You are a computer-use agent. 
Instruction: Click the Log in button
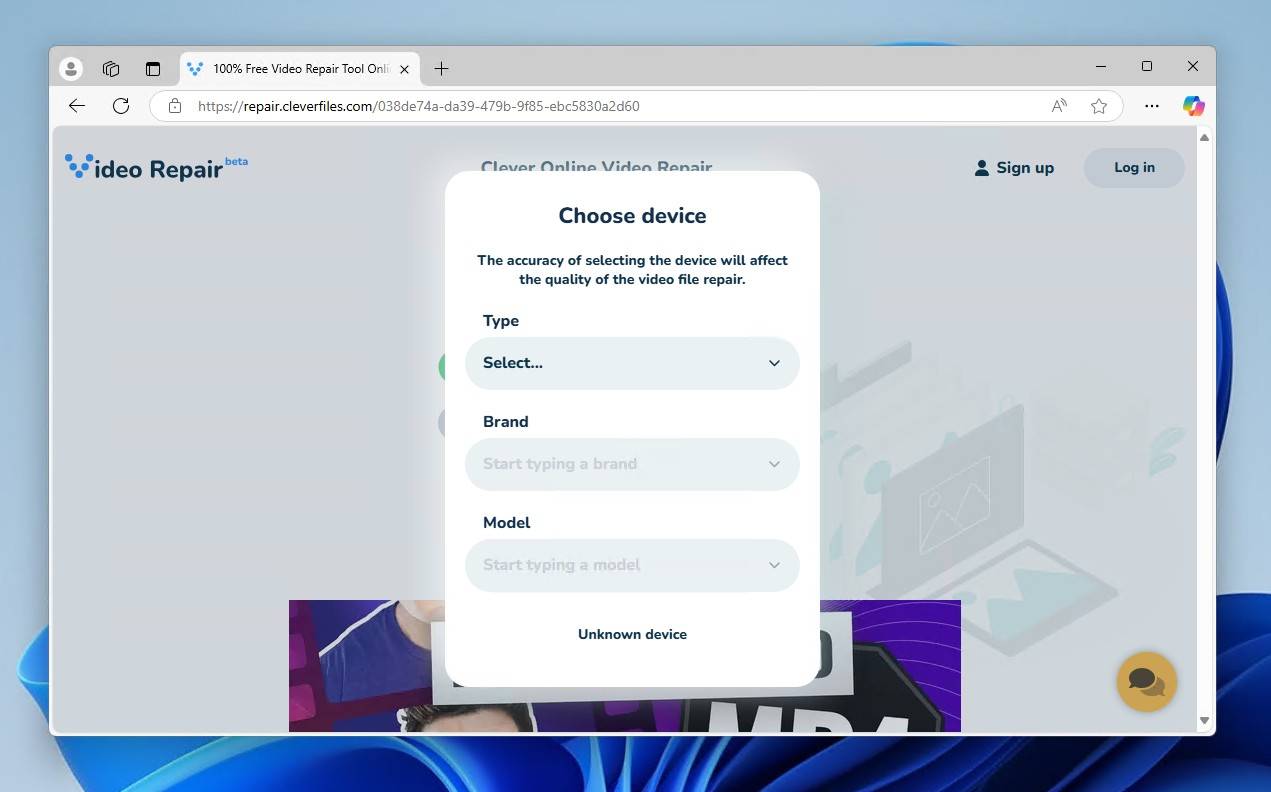[x=1134, y=168]
